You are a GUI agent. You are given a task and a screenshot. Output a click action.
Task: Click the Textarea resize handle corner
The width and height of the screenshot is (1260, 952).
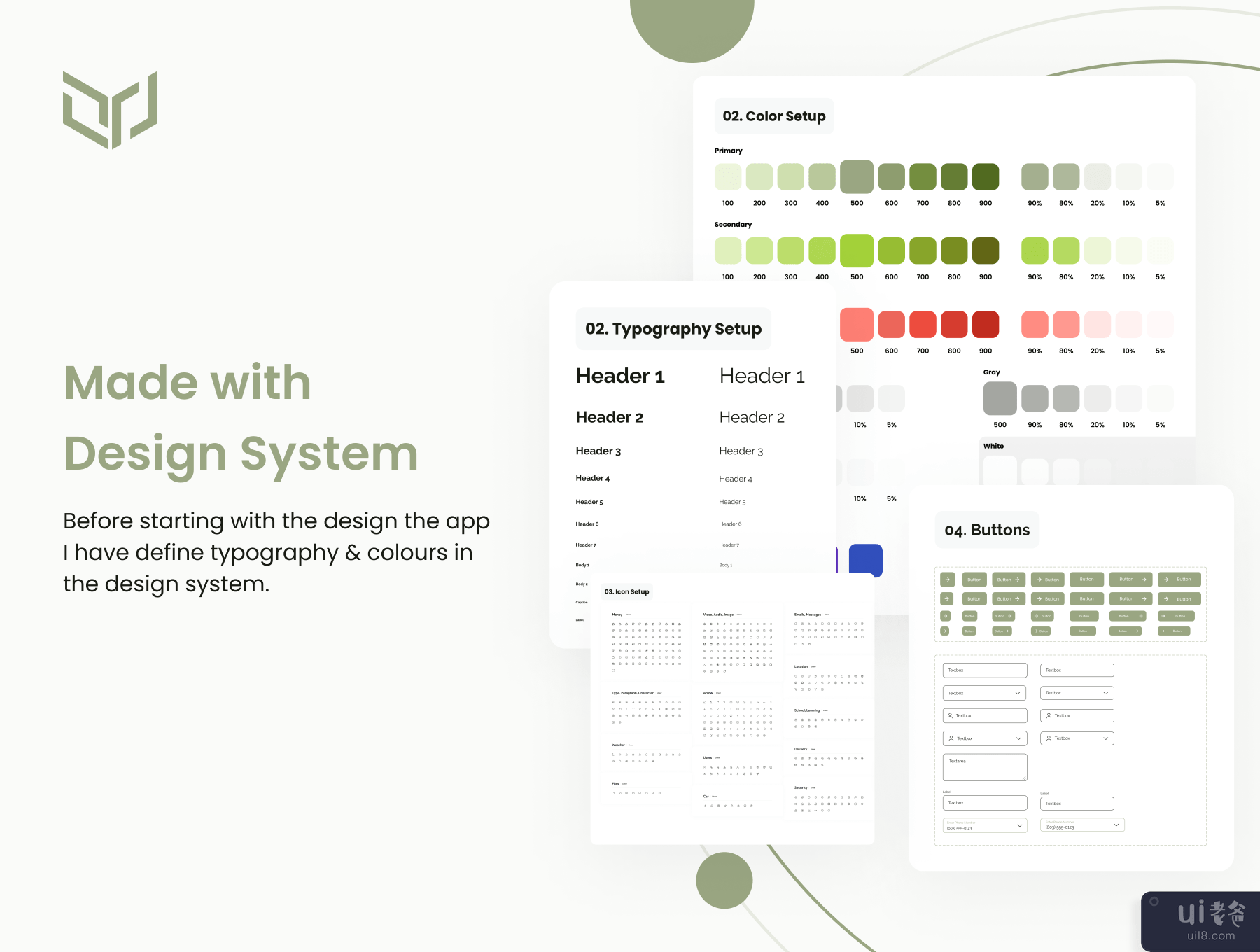1024,778
